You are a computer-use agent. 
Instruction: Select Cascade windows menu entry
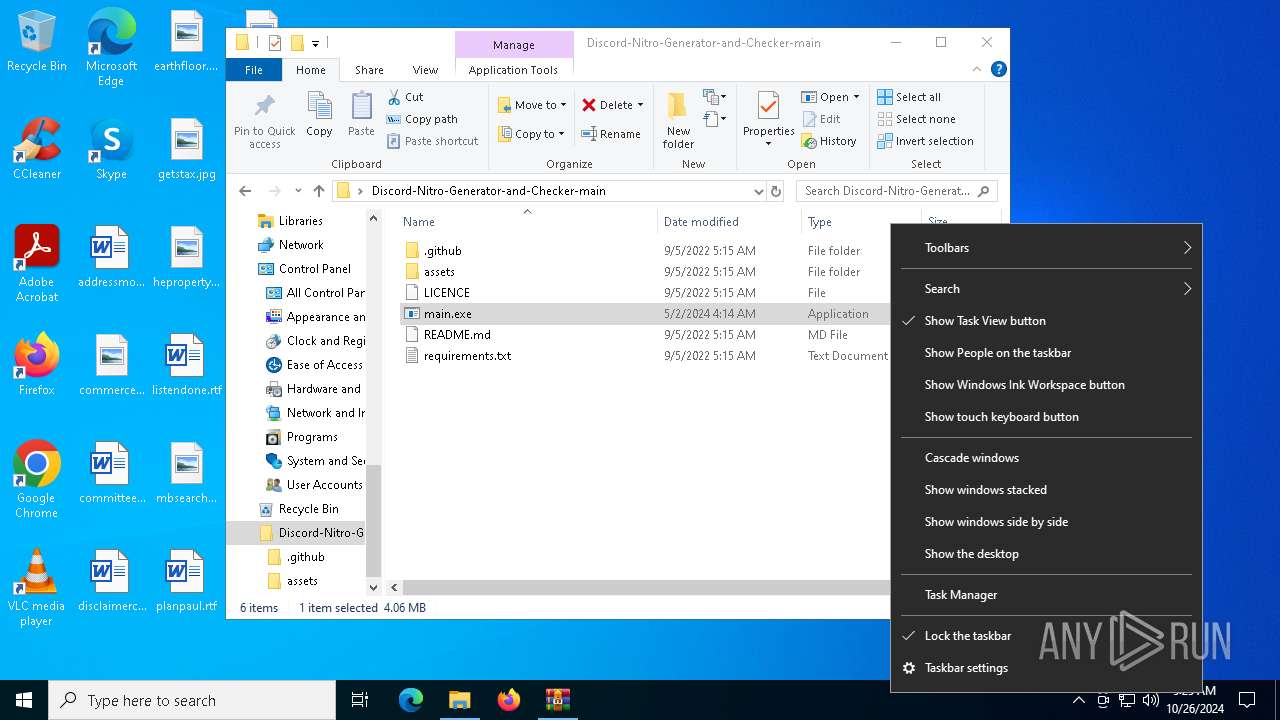click(1046, 458)
